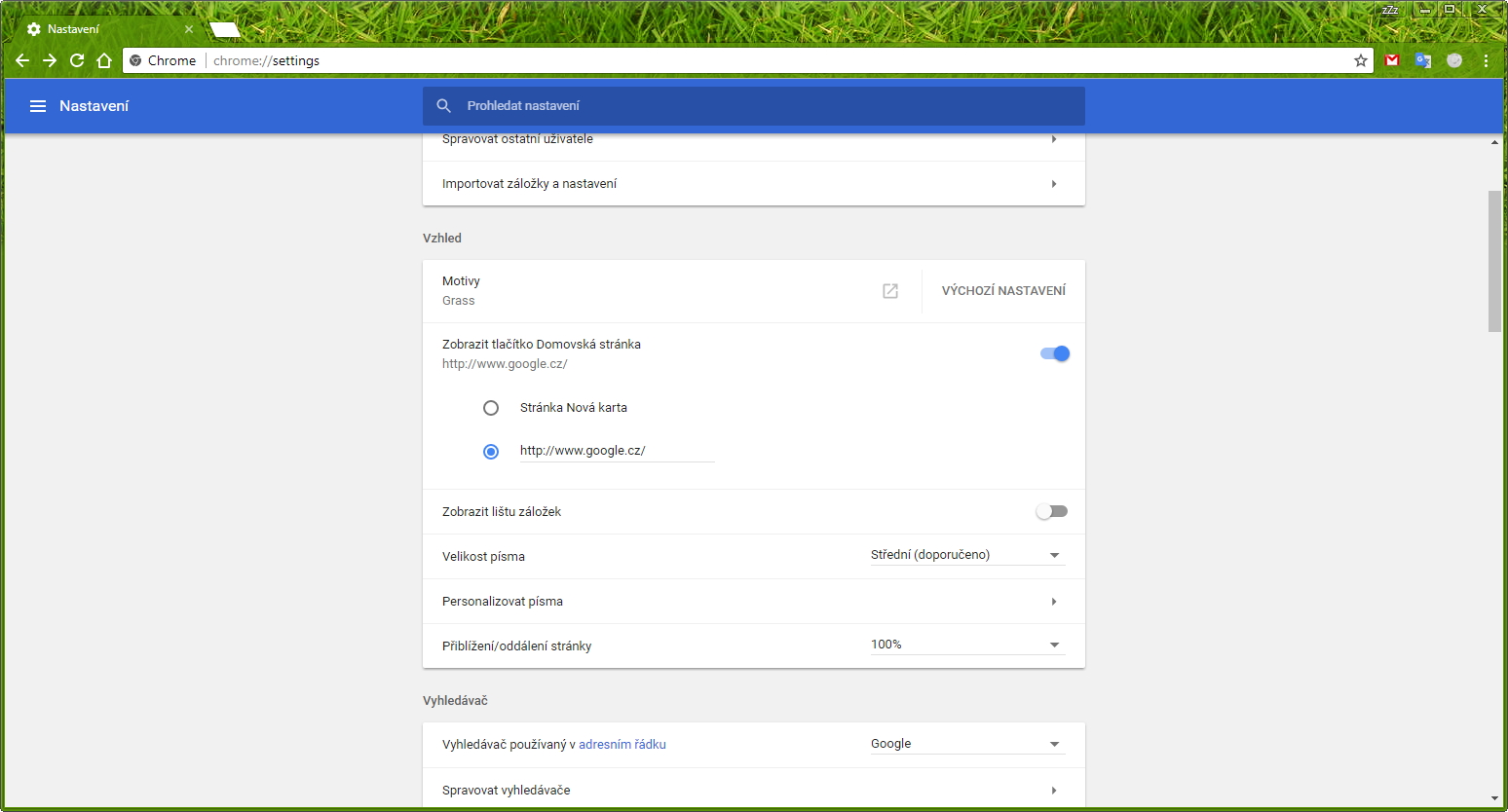The width and height of the screenshot is (1508, 812).
Task: Click the scrollbar up arrow
Action: click(x=1494, y=142)
